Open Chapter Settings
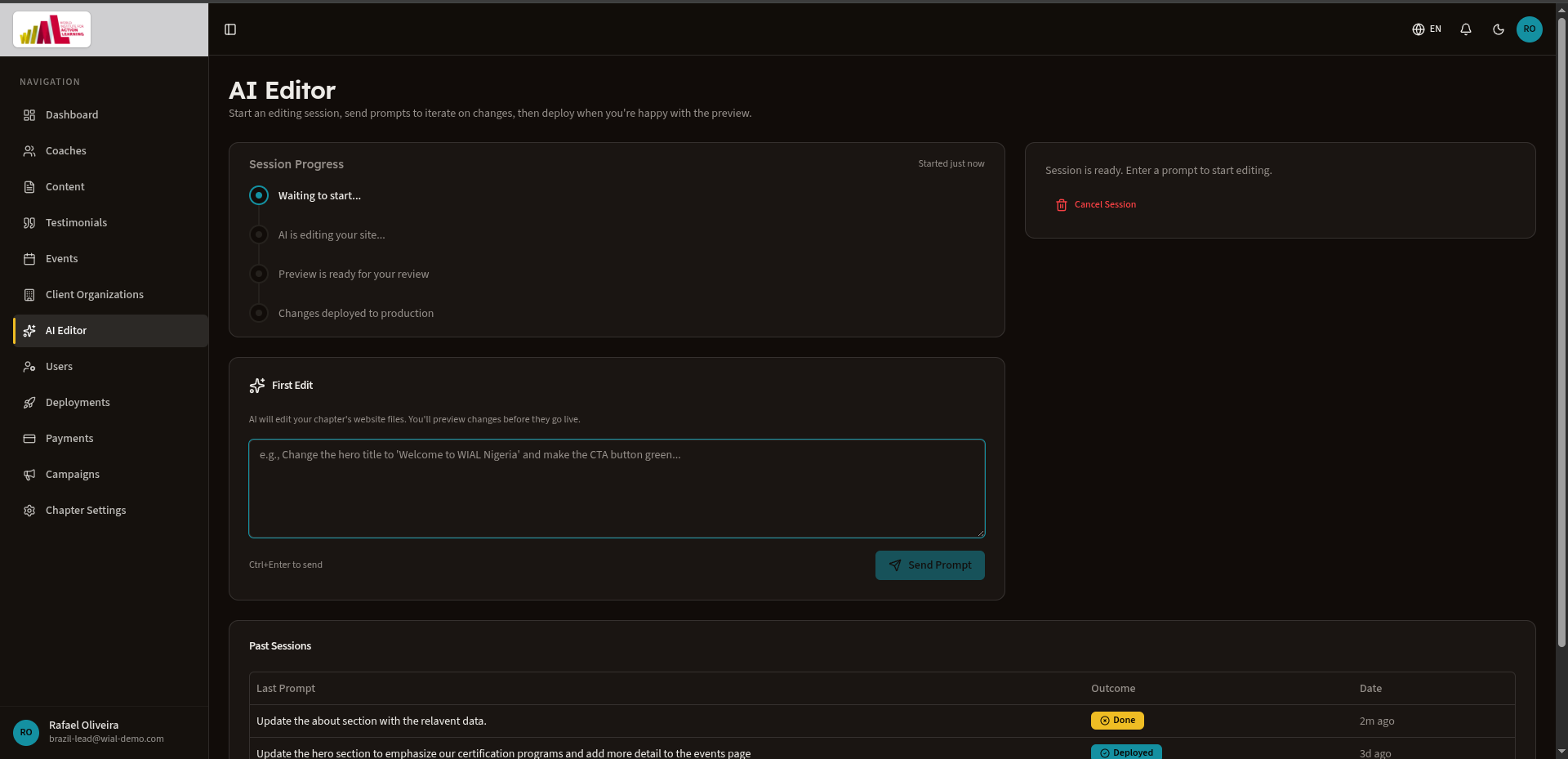This screenshot has width=1568, height=759. (110, 511)
